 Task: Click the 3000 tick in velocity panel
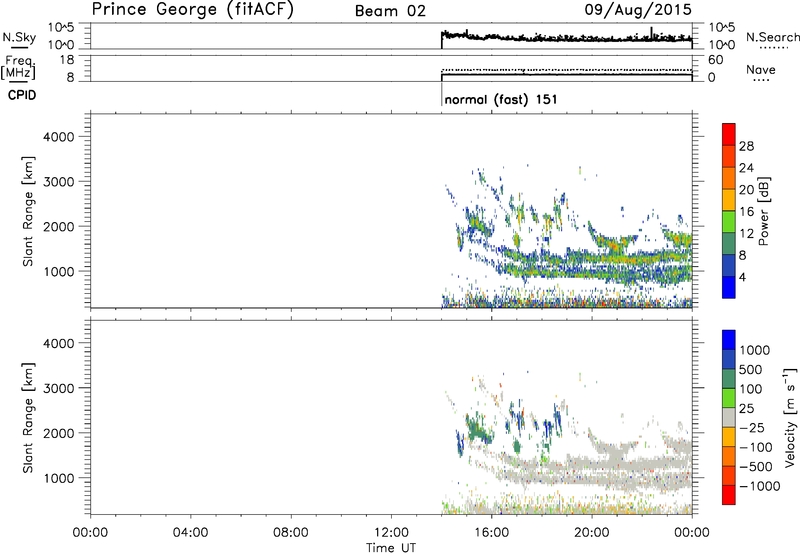pyautogui.click(x=58, y=388)
